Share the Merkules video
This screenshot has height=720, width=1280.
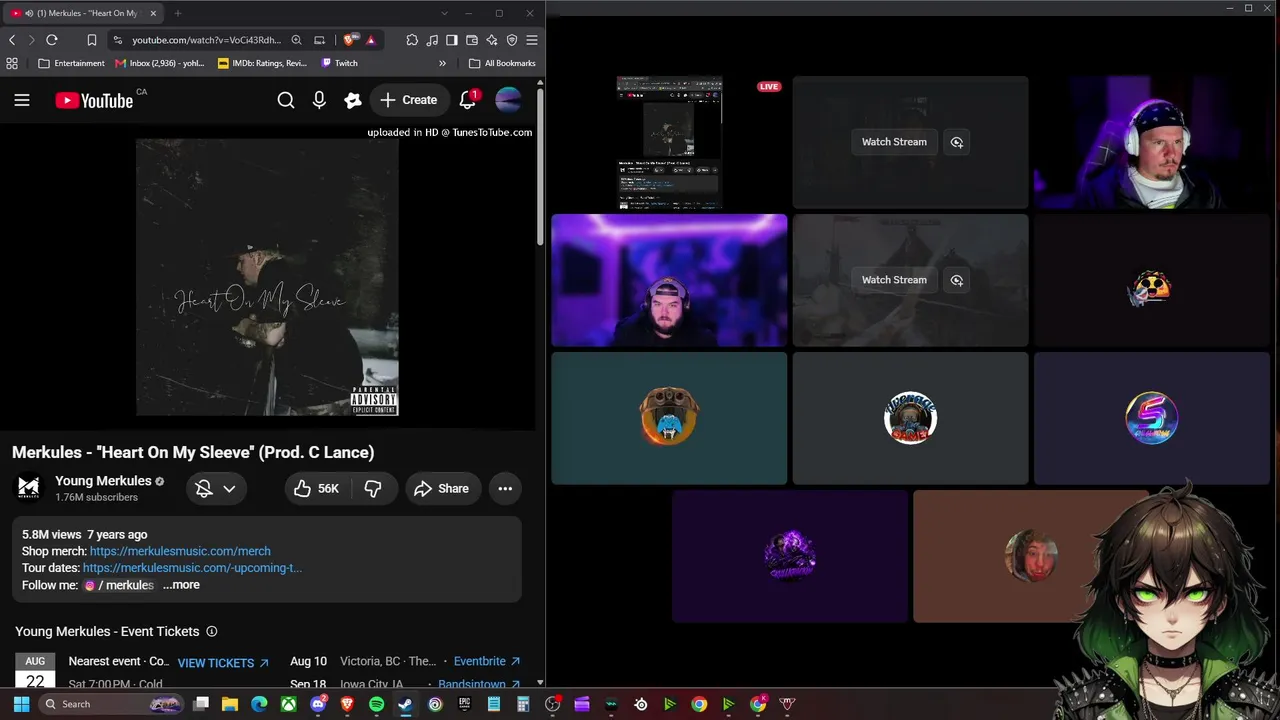[x=441, y=488]
